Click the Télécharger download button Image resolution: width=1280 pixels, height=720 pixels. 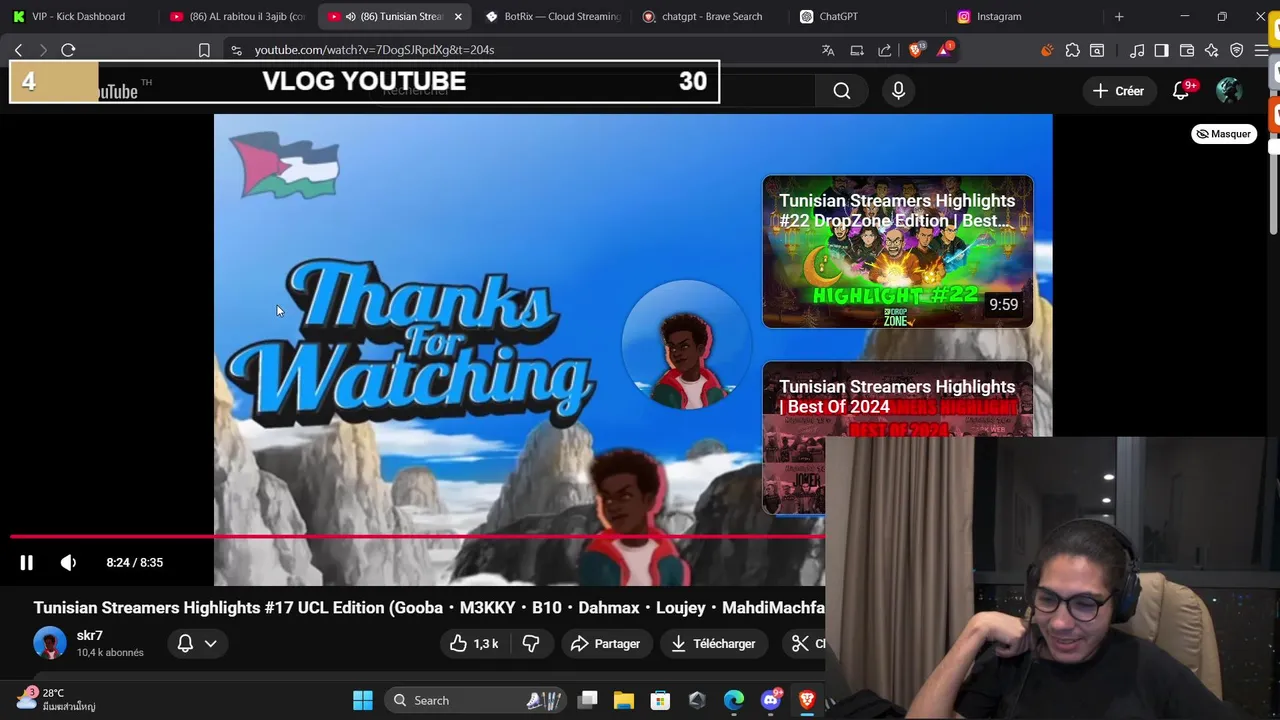[713, 644]
